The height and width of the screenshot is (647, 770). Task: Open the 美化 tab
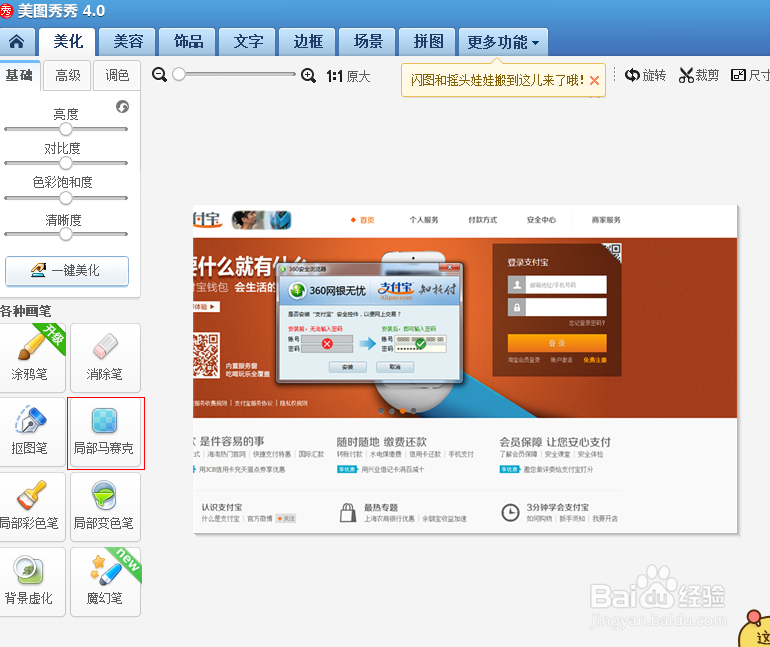click(68, 42)
